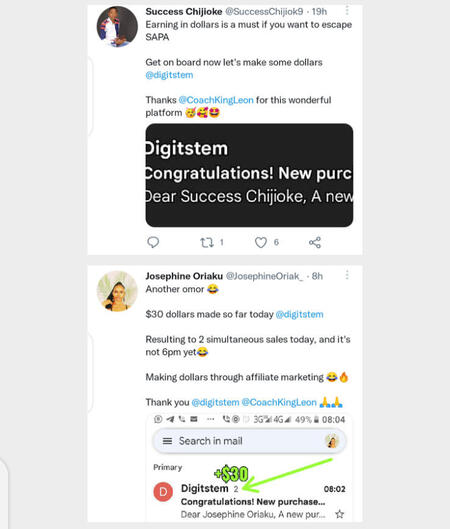Retweet Success Chijioke's tweet

[207, 242]
